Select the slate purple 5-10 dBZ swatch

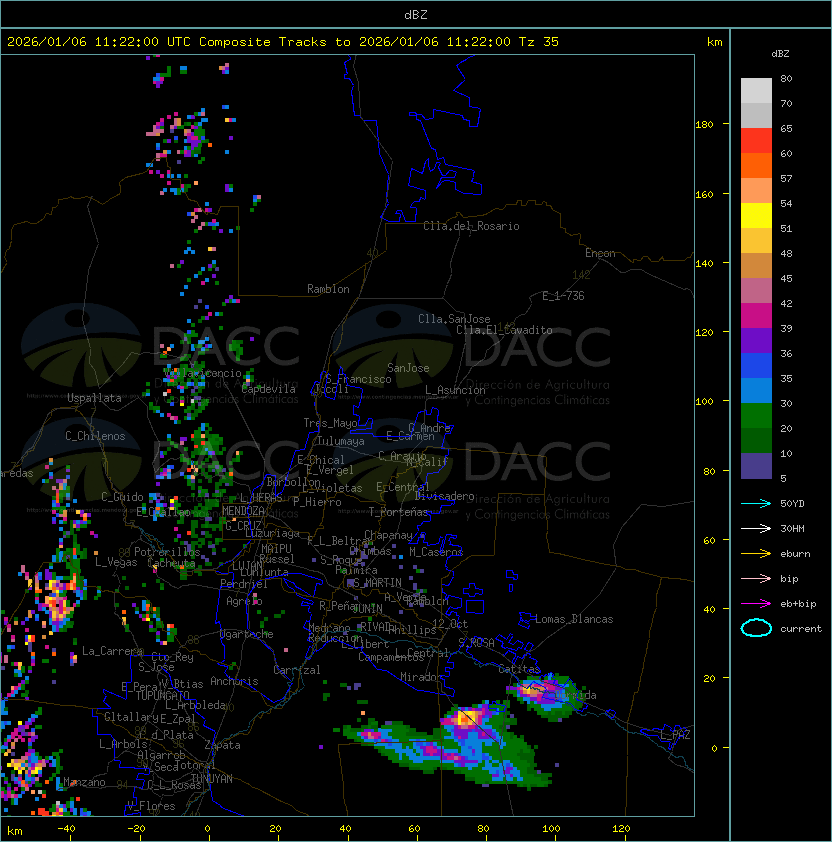(756, 466)
